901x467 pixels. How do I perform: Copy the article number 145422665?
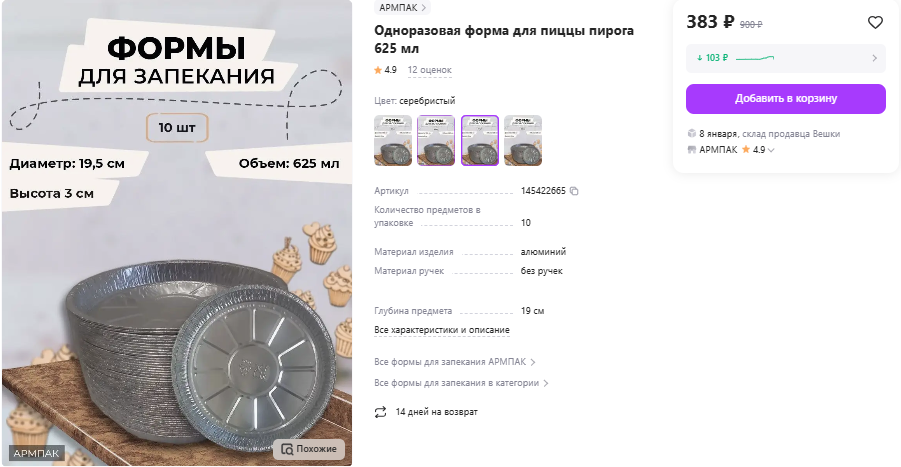point(573,191)
